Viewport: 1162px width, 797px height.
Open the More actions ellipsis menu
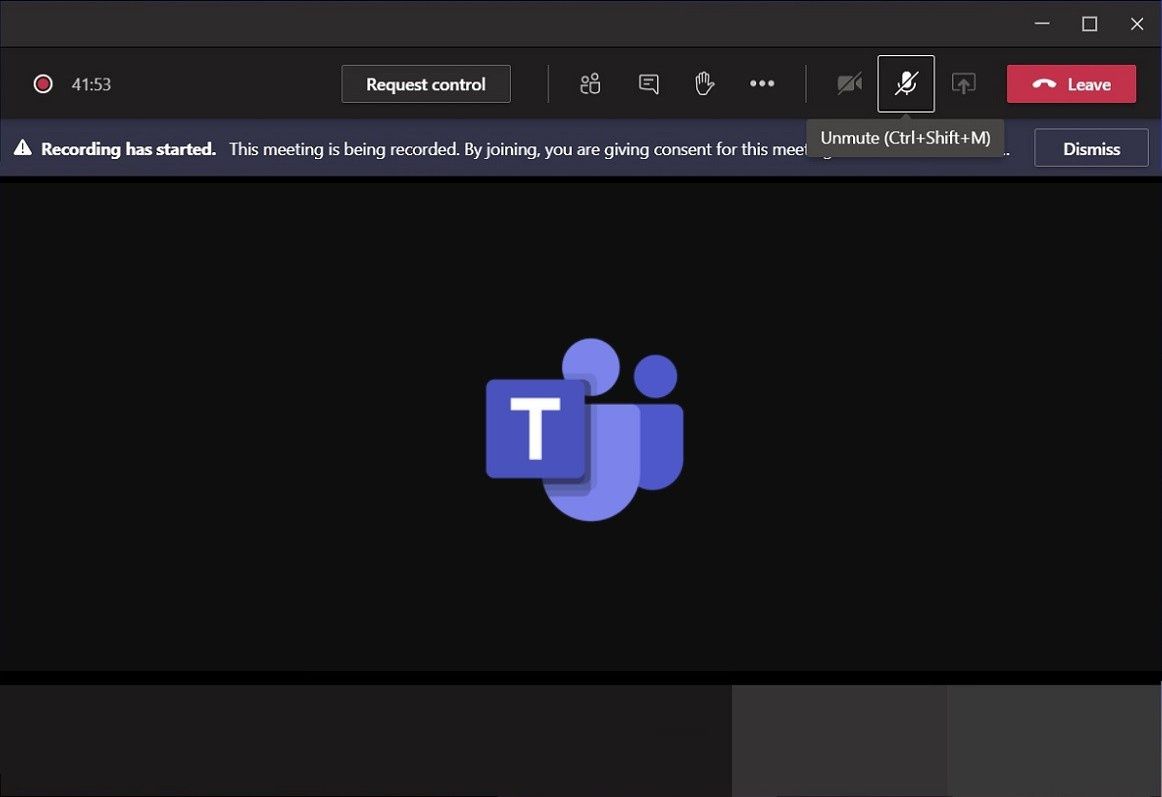click(x=762, y=84)
